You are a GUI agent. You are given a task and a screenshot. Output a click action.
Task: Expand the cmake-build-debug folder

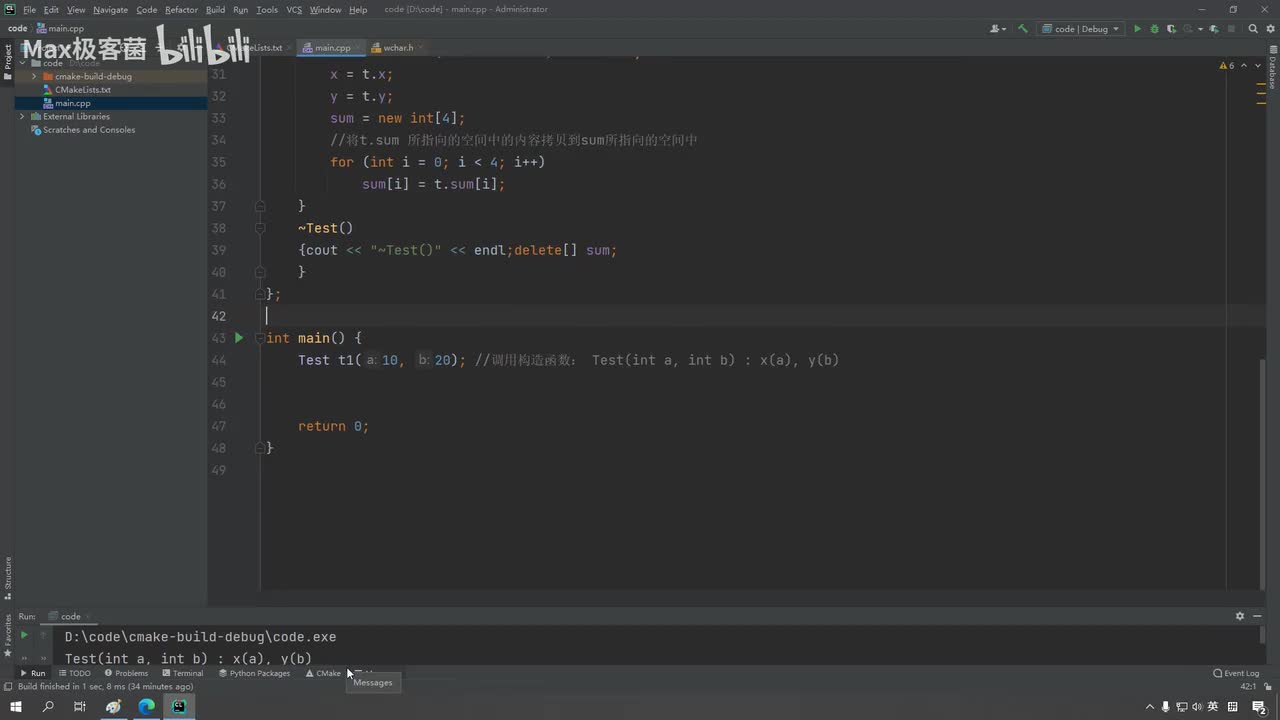(35, 76)
